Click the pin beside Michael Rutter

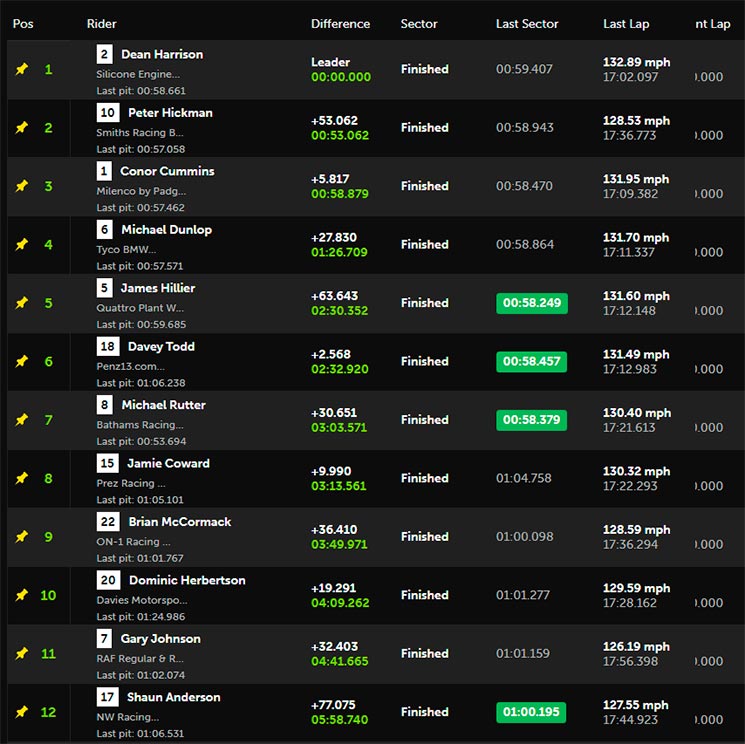pyautogui.click(x=22, y=420)
